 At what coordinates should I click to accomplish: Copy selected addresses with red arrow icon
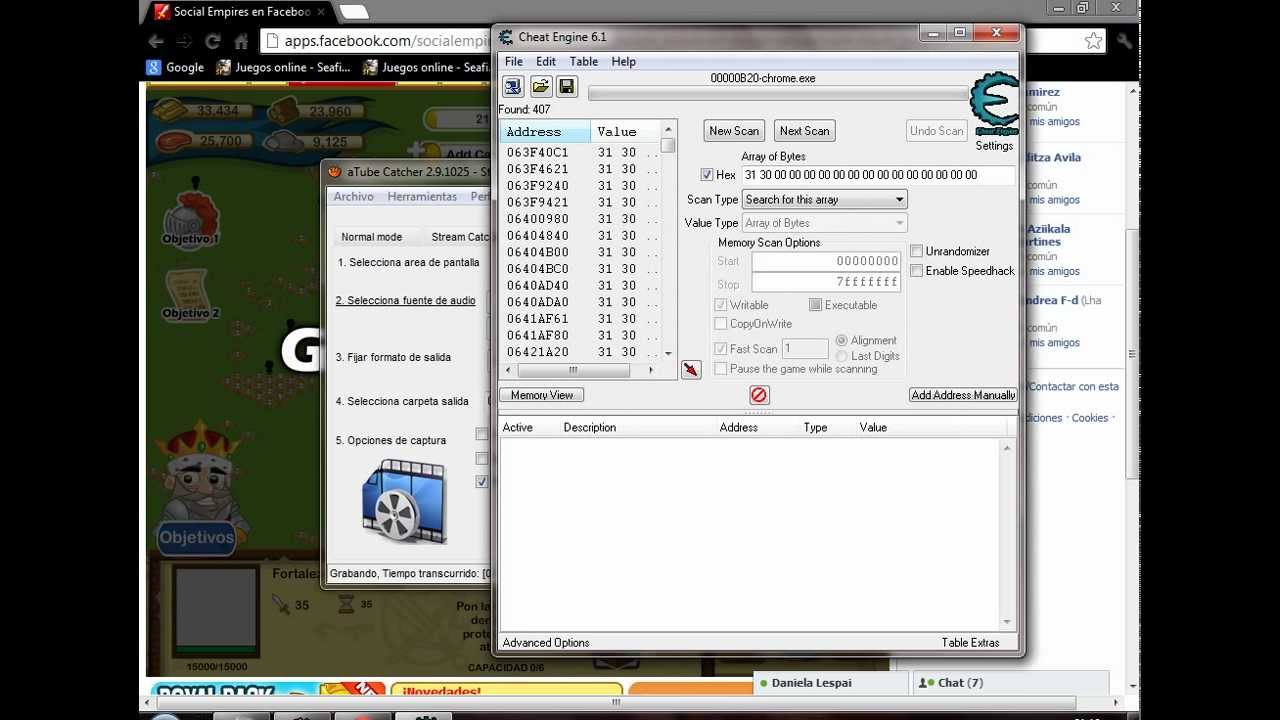click(x=690, y=370)
